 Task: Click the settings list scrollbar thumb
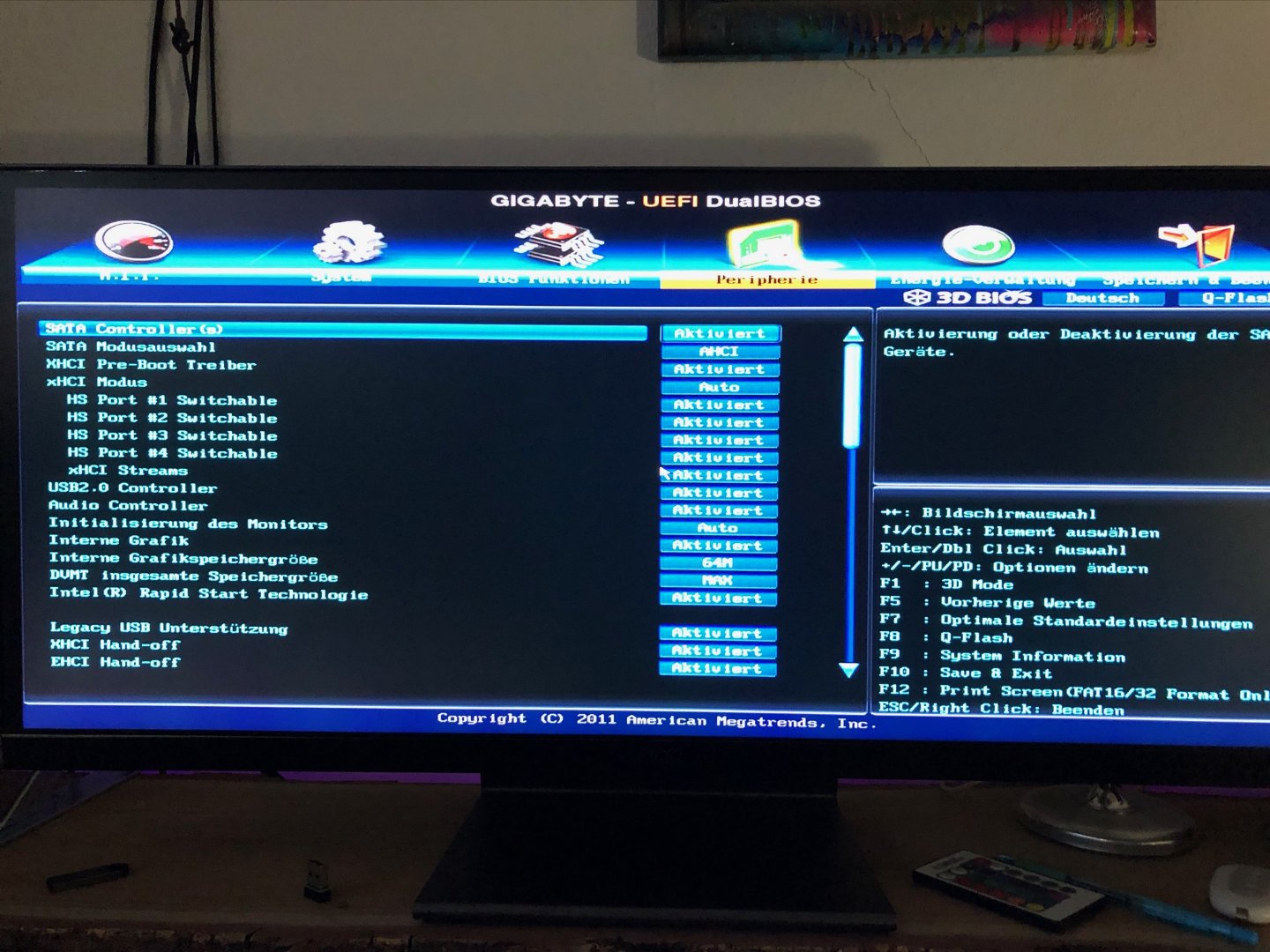[851, 396]
